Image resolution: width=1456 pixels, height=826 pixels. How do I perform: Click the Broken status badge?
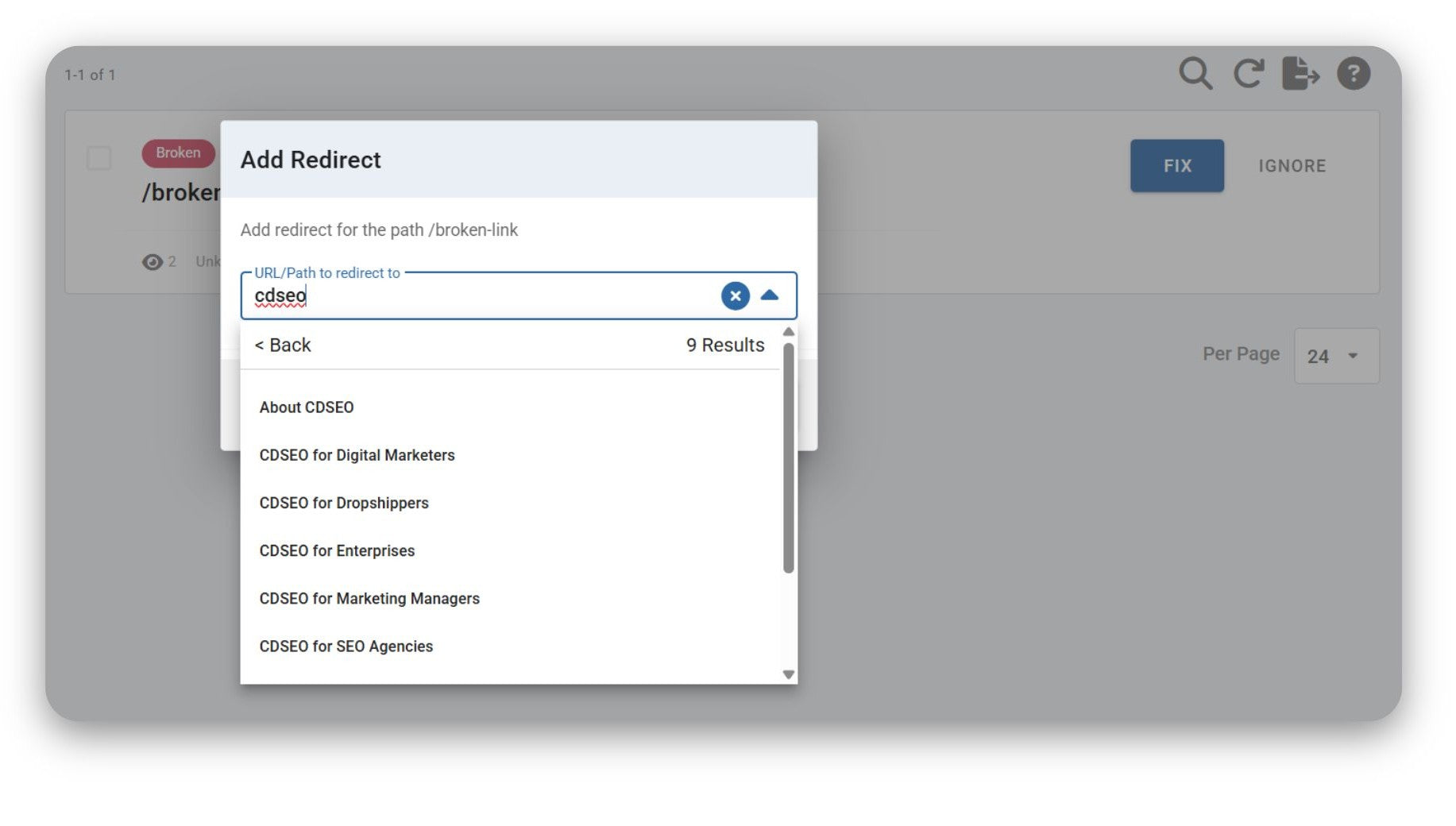(x=178, y=152)
